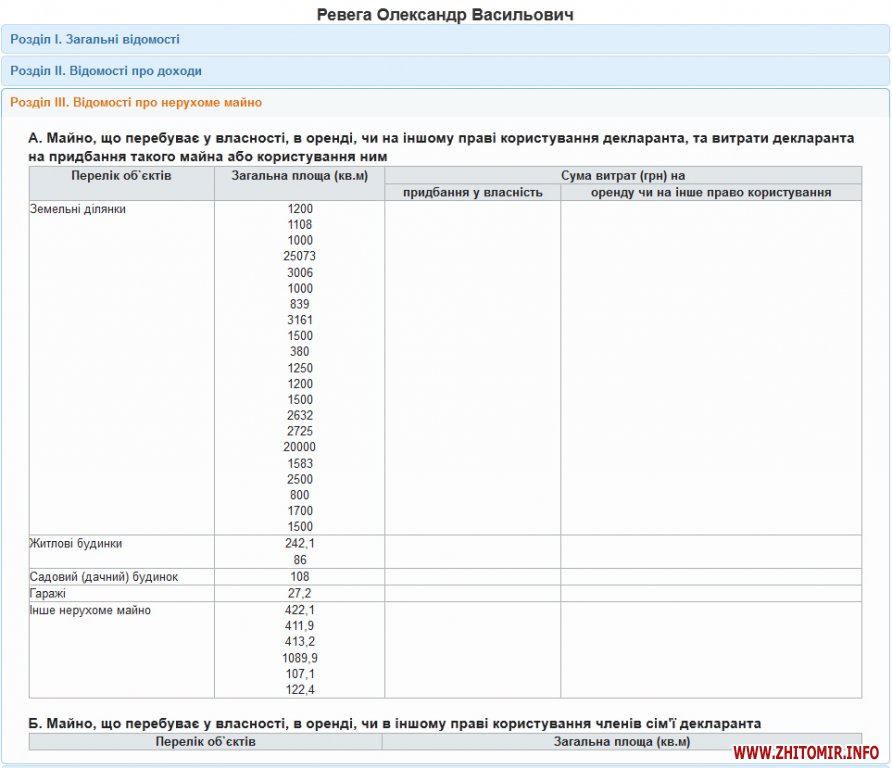
Task: Select the 'Сума витрат (грн) на' header
Action: pos(622,175)
